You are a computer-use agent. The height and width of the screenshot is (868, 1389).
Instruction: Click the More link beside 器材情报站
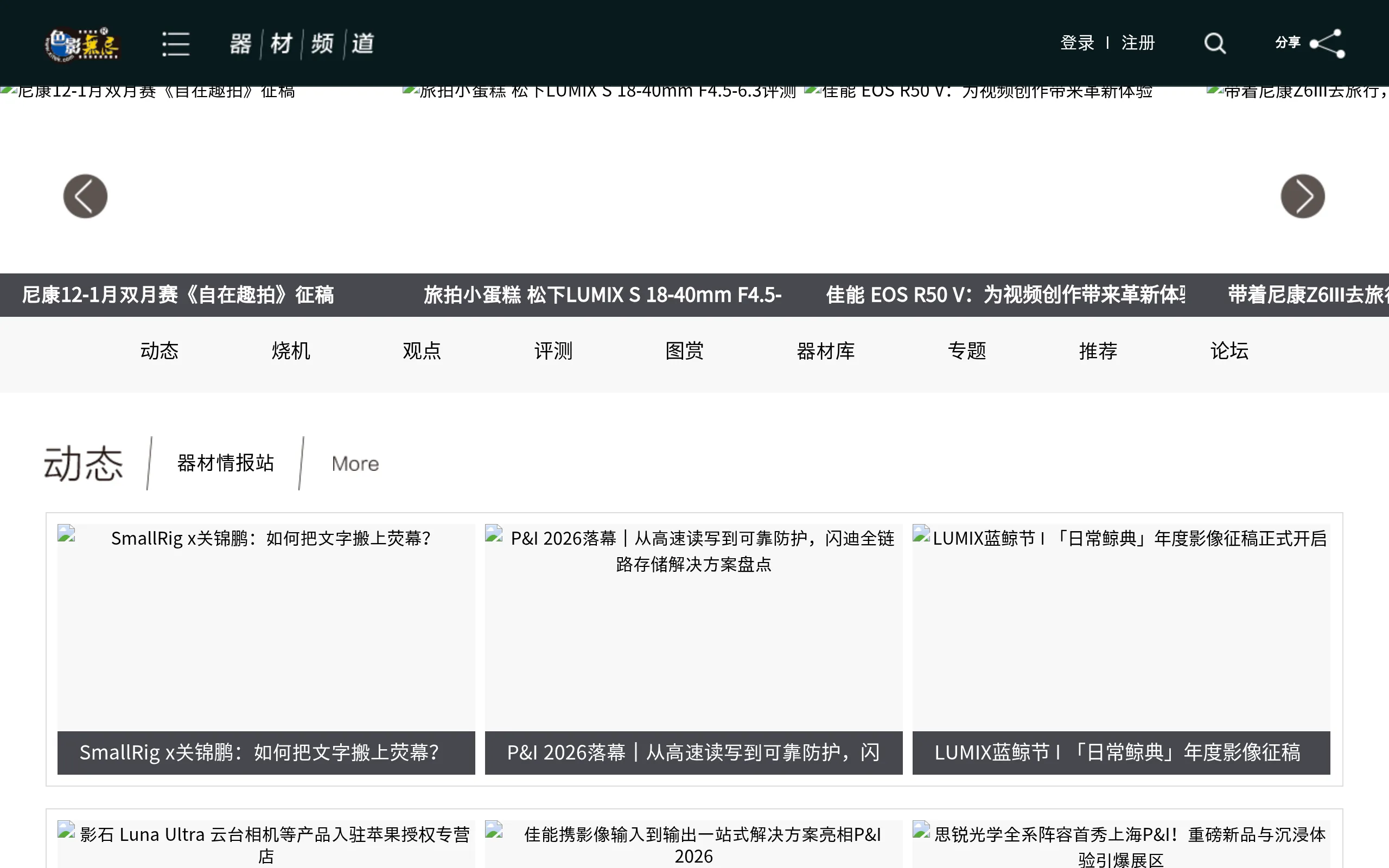355,464
